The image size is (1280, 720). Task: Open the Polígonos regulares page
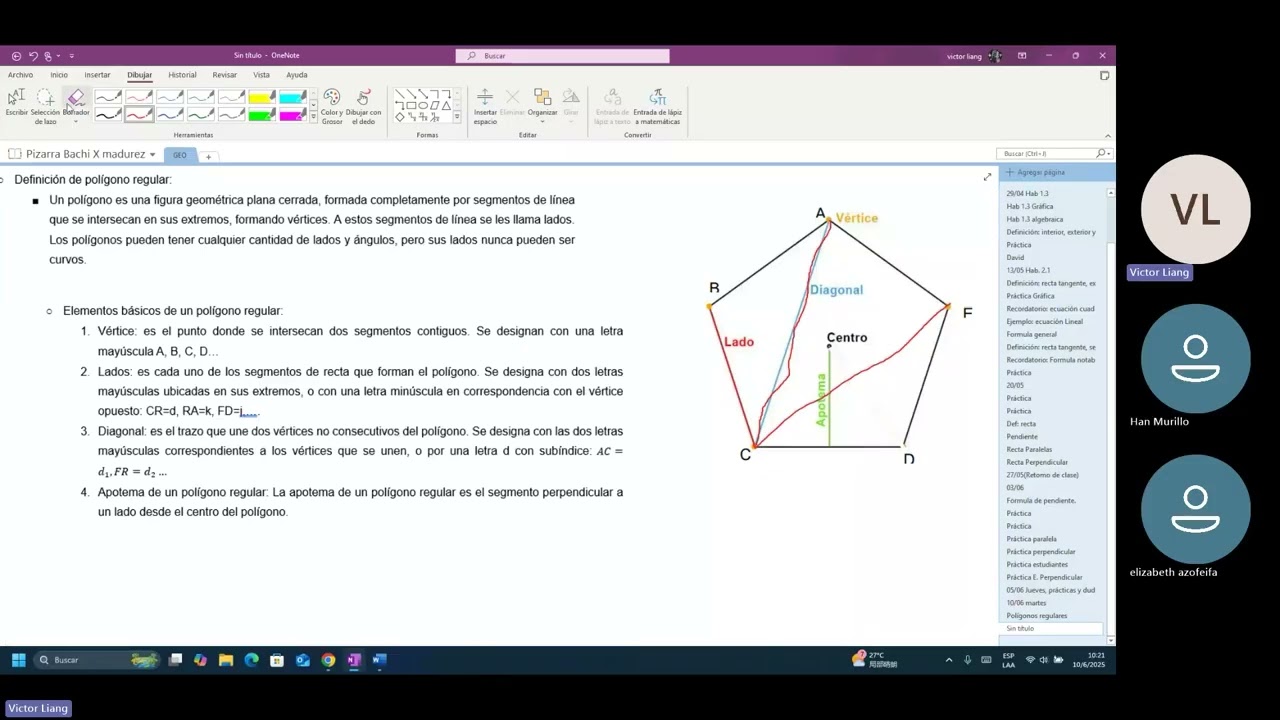tap(1037, 616)
